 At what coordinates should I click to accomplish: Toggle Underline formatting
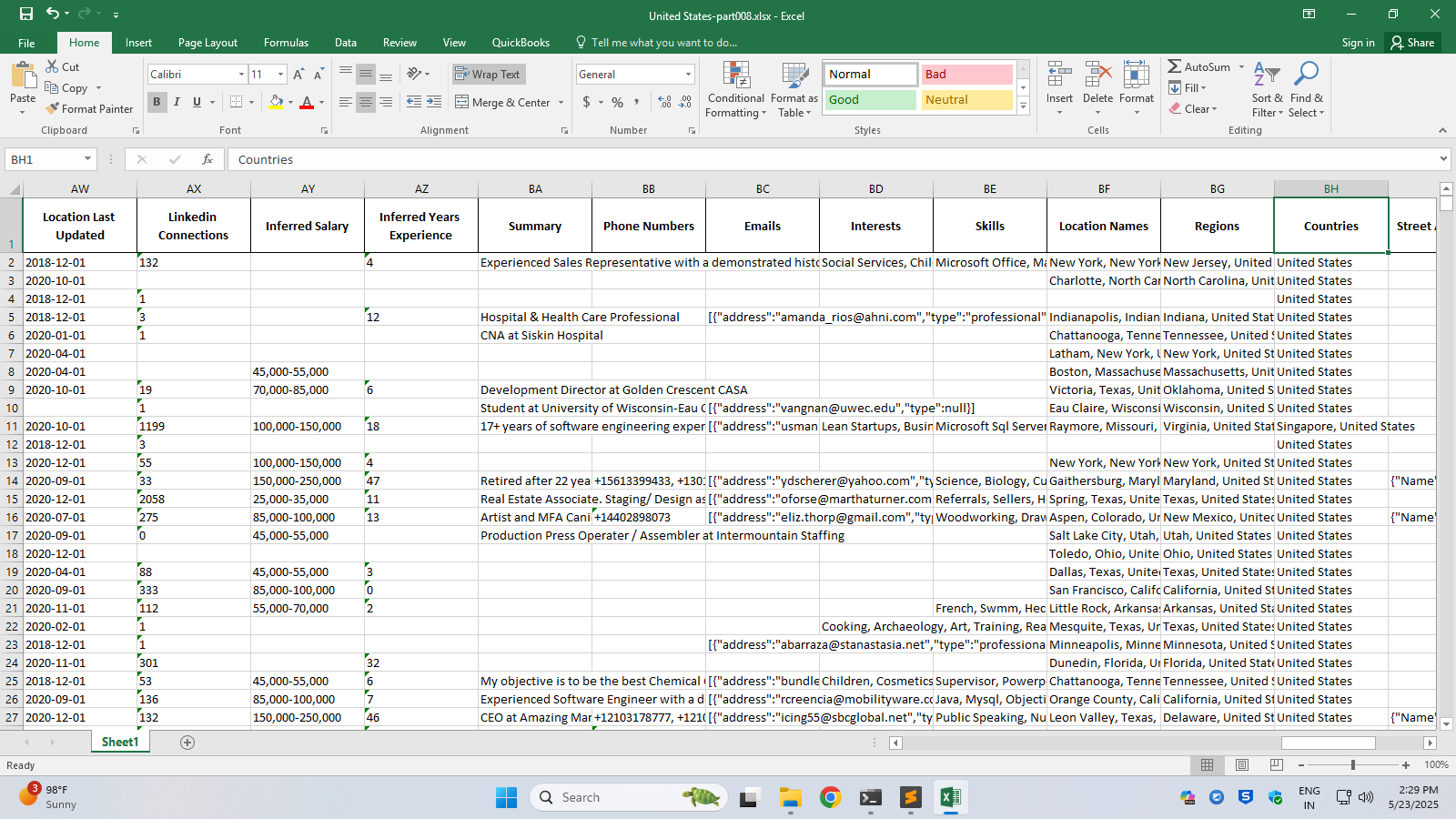point(197,102)
